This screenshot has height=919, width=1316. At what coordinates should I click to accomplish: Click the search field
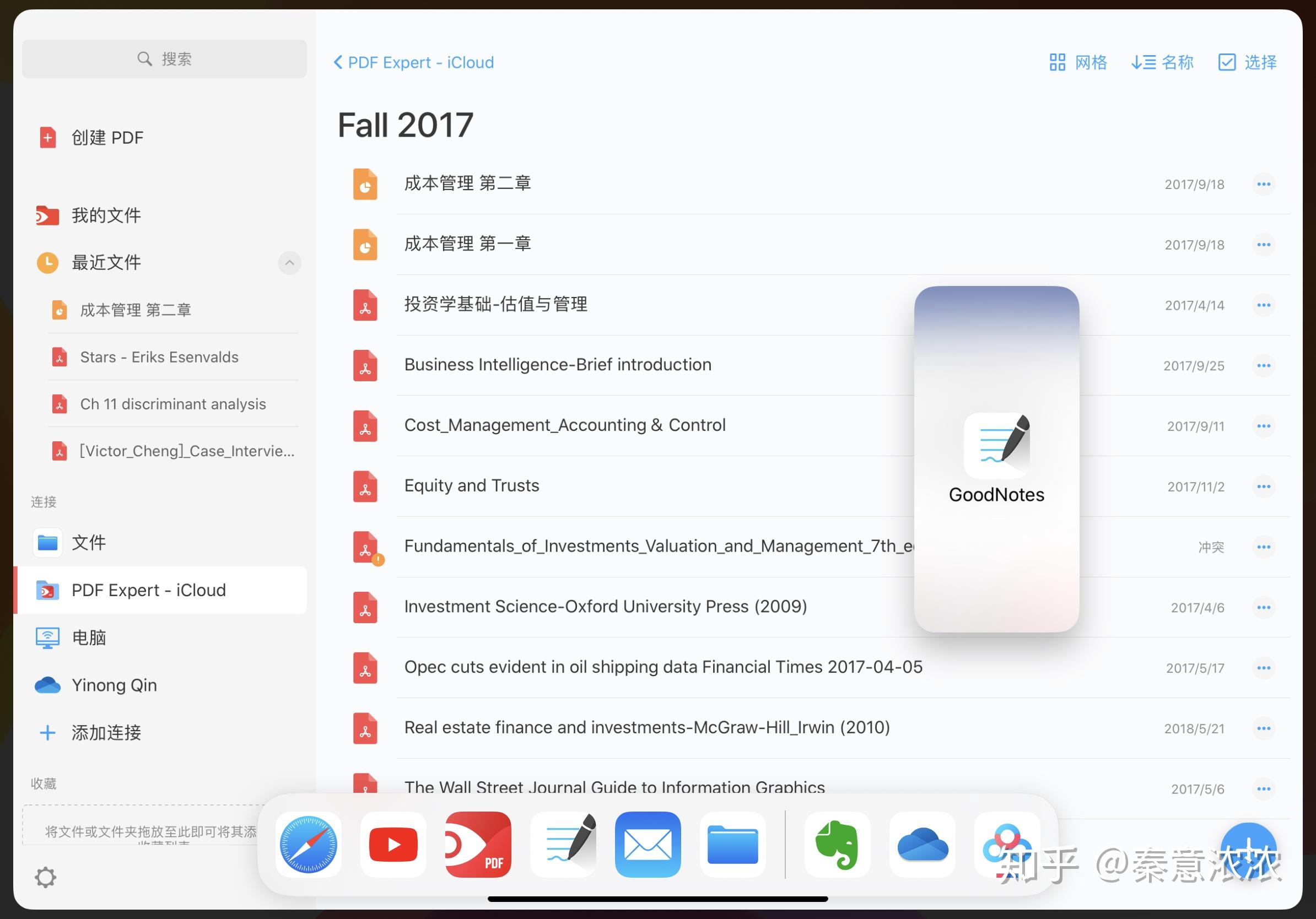pyautogui.click(x=164, y=58)
